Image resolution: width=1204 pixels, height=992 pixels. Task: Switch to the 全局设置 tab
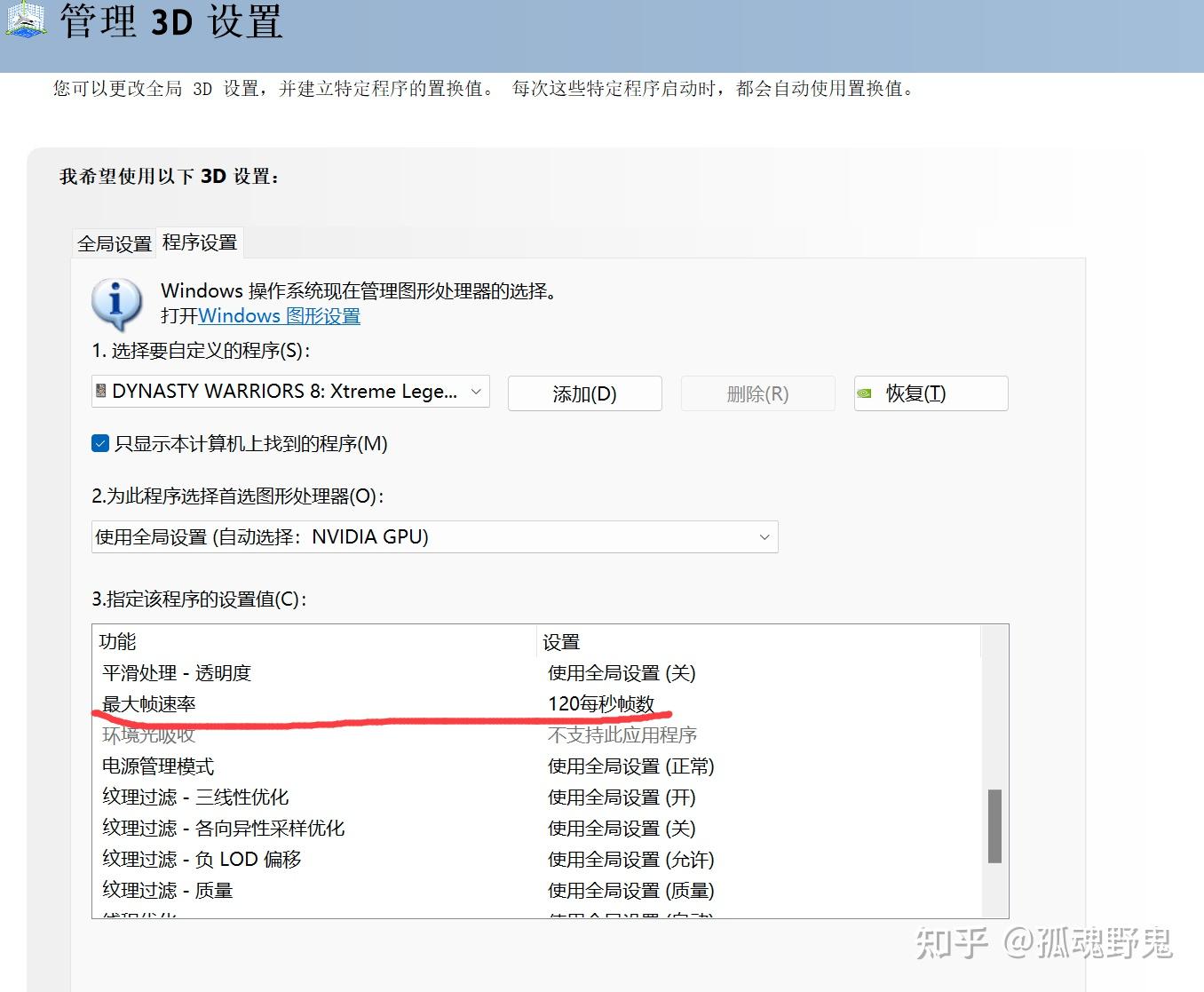115,243
